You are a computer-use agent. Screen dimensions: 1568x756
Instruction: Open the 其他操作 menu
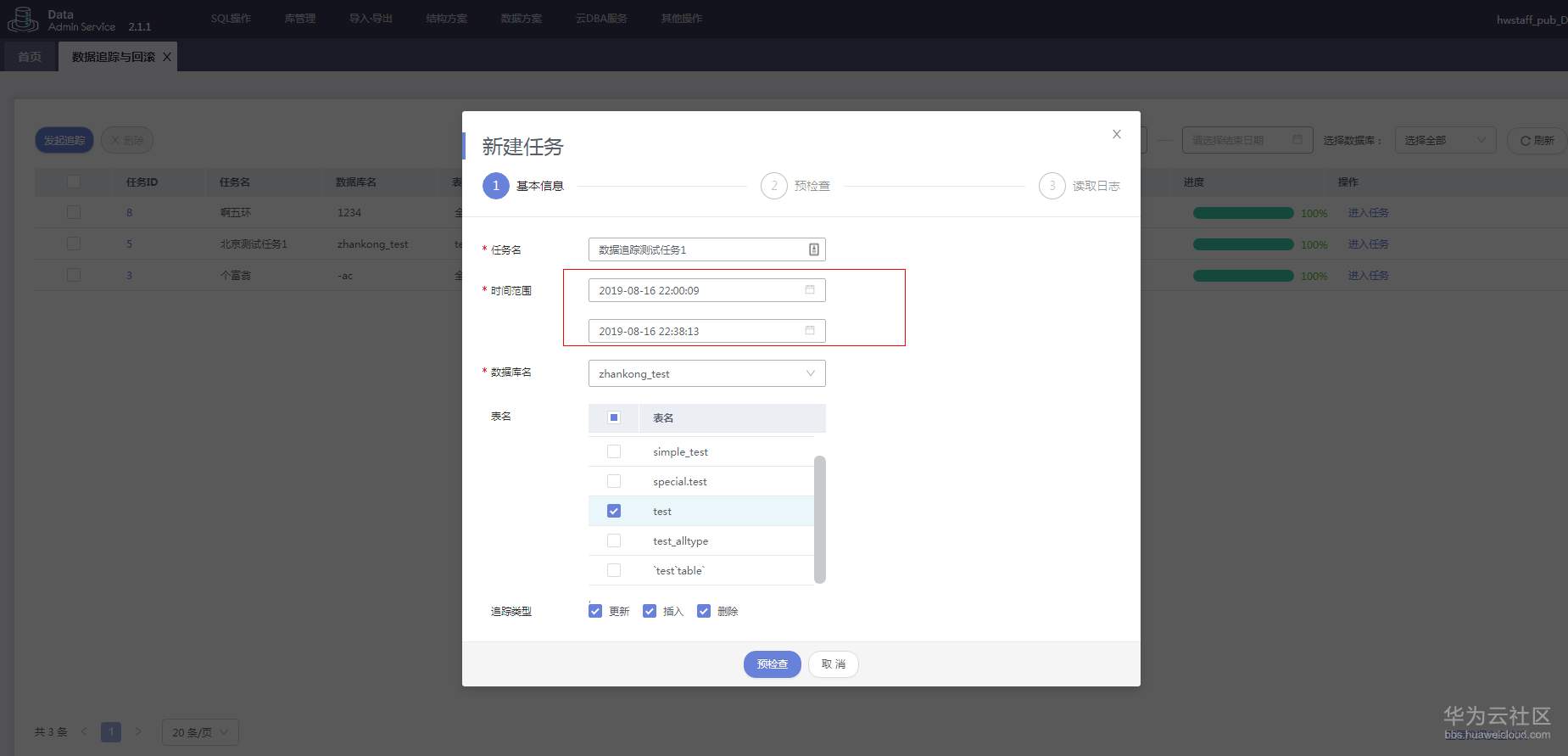682,19
